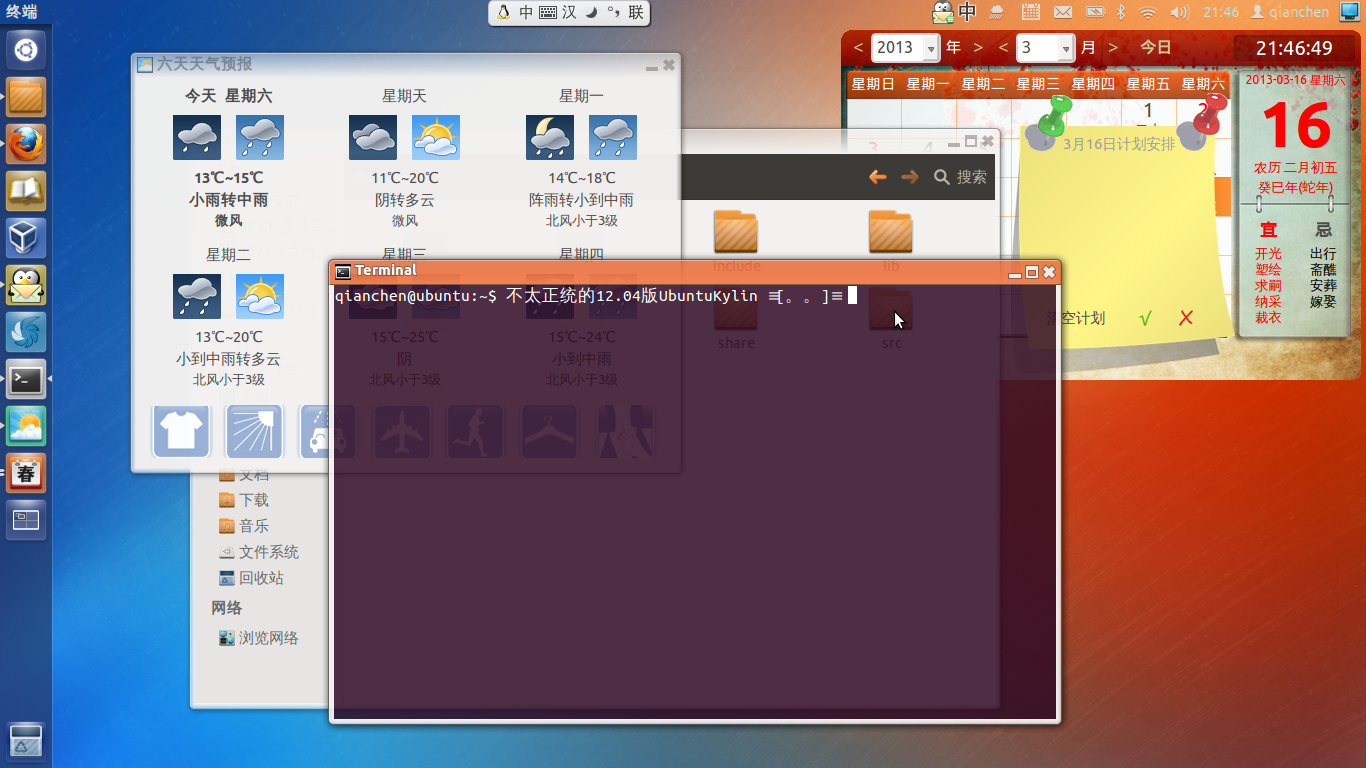Select date 1 in the calendar grid

(x=1148, y=110)
